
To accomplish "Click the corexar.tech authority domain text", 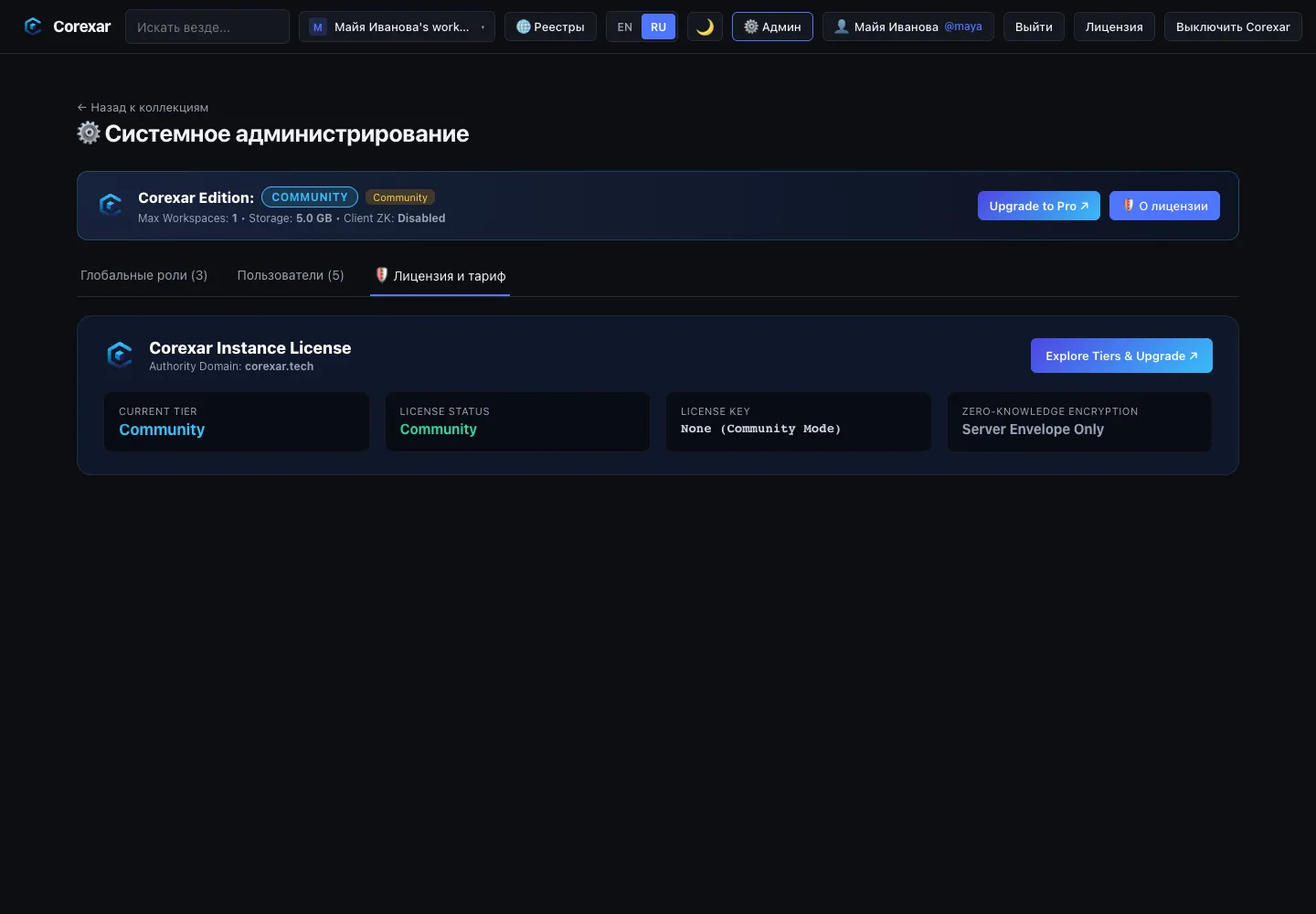I will pos(280,367).
